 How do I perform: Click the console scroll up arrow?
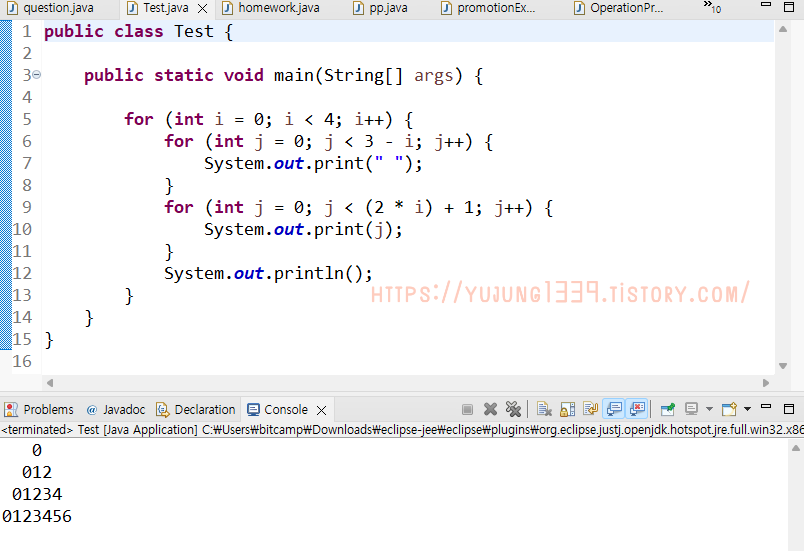click(796, 448)
